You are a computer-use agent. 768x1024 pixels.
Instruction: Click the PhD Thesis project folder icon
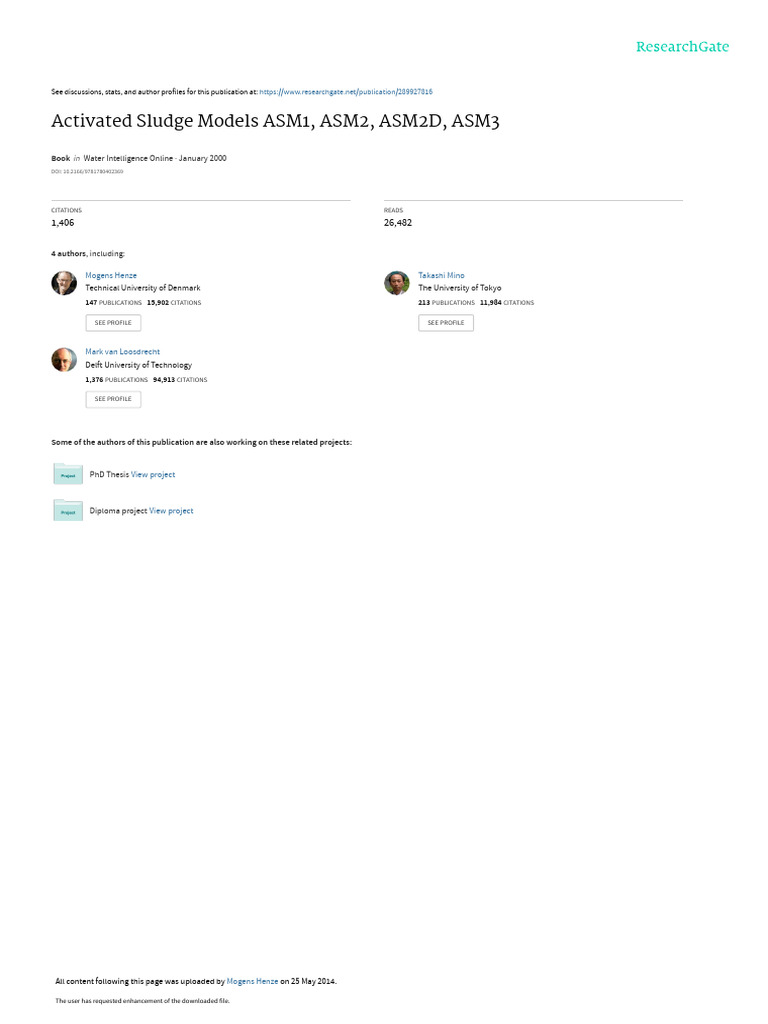(x=68, y=474)
